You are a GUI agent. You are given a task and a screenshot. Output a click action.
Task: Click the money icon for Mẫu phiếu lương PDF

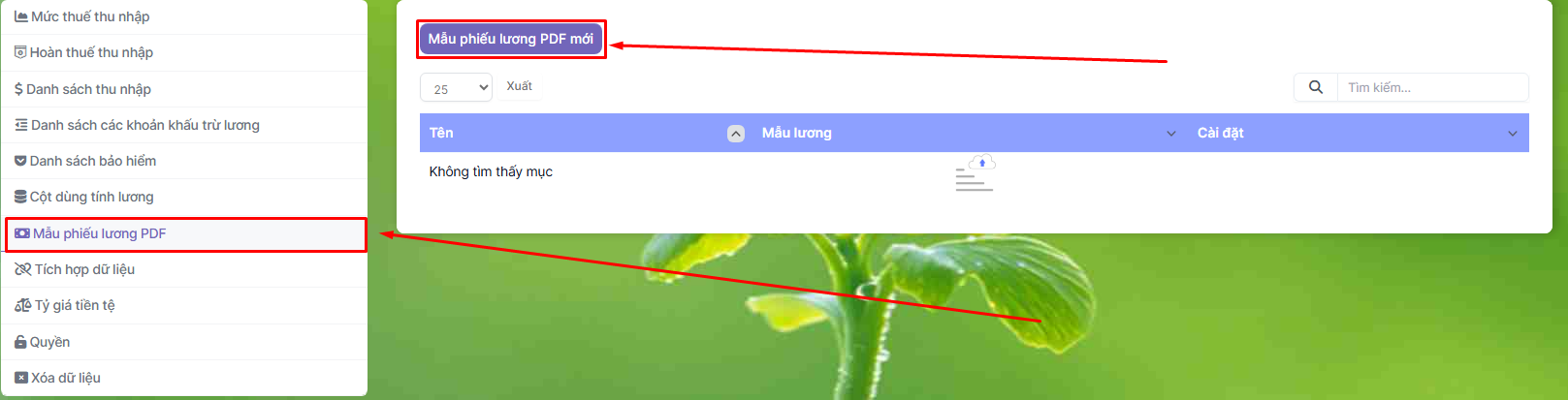click(x=22, y=233)
